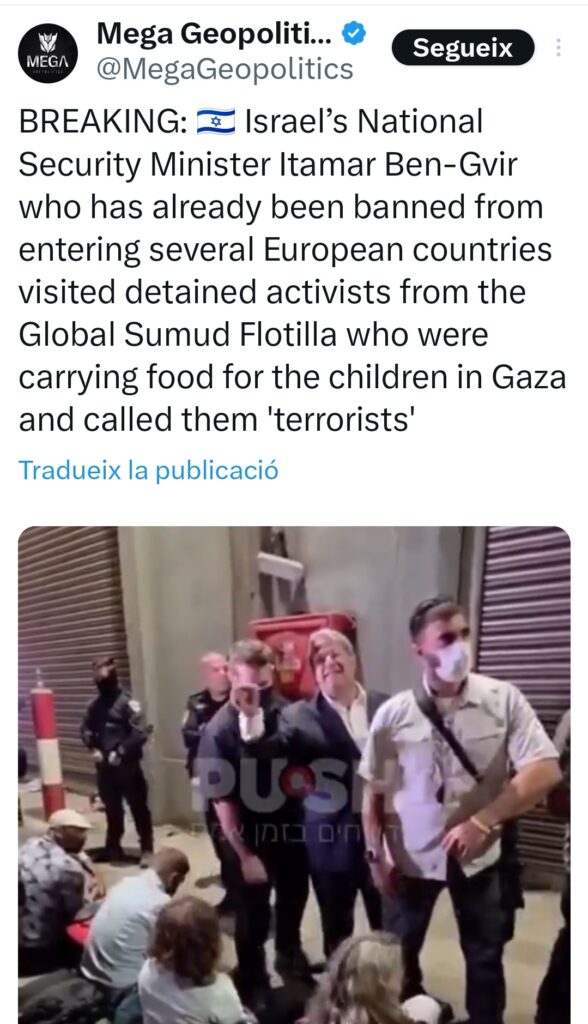The image size is (588, 1024).
Task: Open the MEGA profile avatar
Action: point(48,53)
